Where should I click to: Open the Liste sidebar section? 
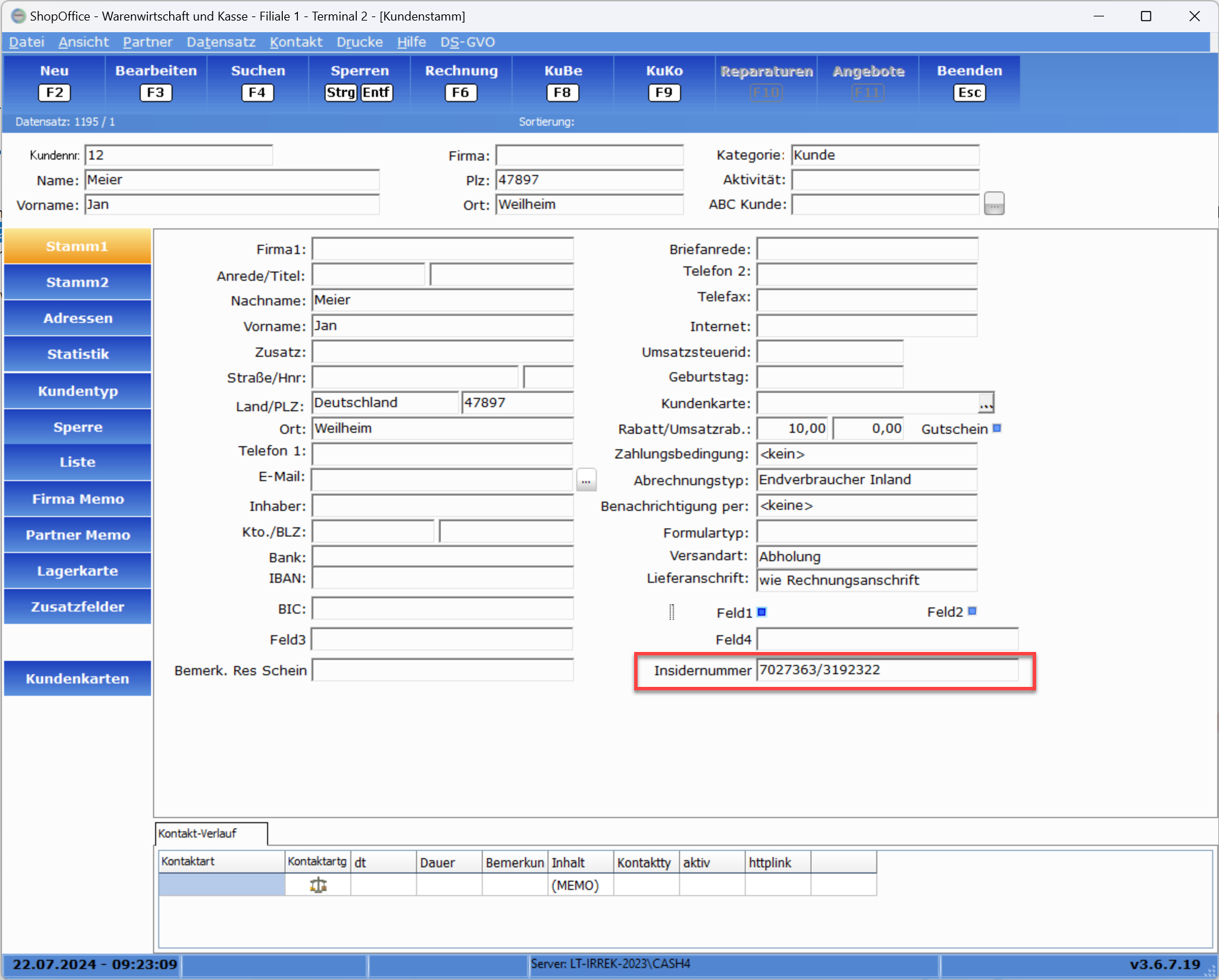click(77, 462)
